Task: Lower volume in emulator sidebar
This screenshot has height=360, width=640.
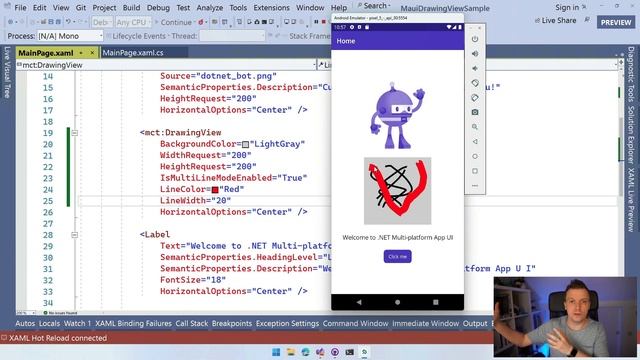Action: 475,69
